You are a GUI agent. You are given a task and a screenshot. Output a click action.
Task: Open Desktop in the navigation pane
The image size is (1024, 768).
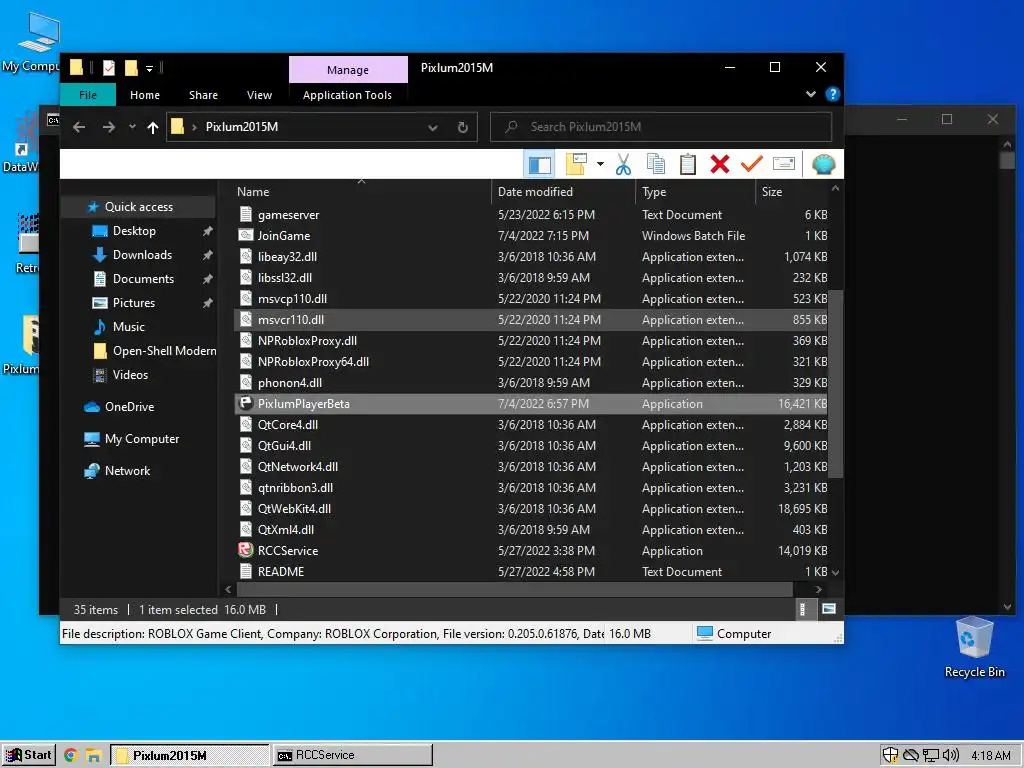[x=134, y=231]
